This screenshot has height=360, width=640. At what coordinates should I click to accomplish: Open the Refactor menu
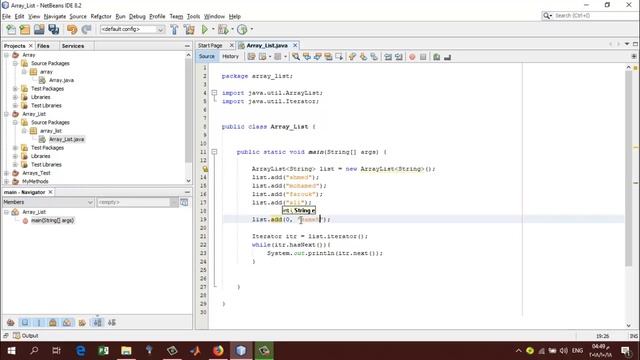pos(101,16)
